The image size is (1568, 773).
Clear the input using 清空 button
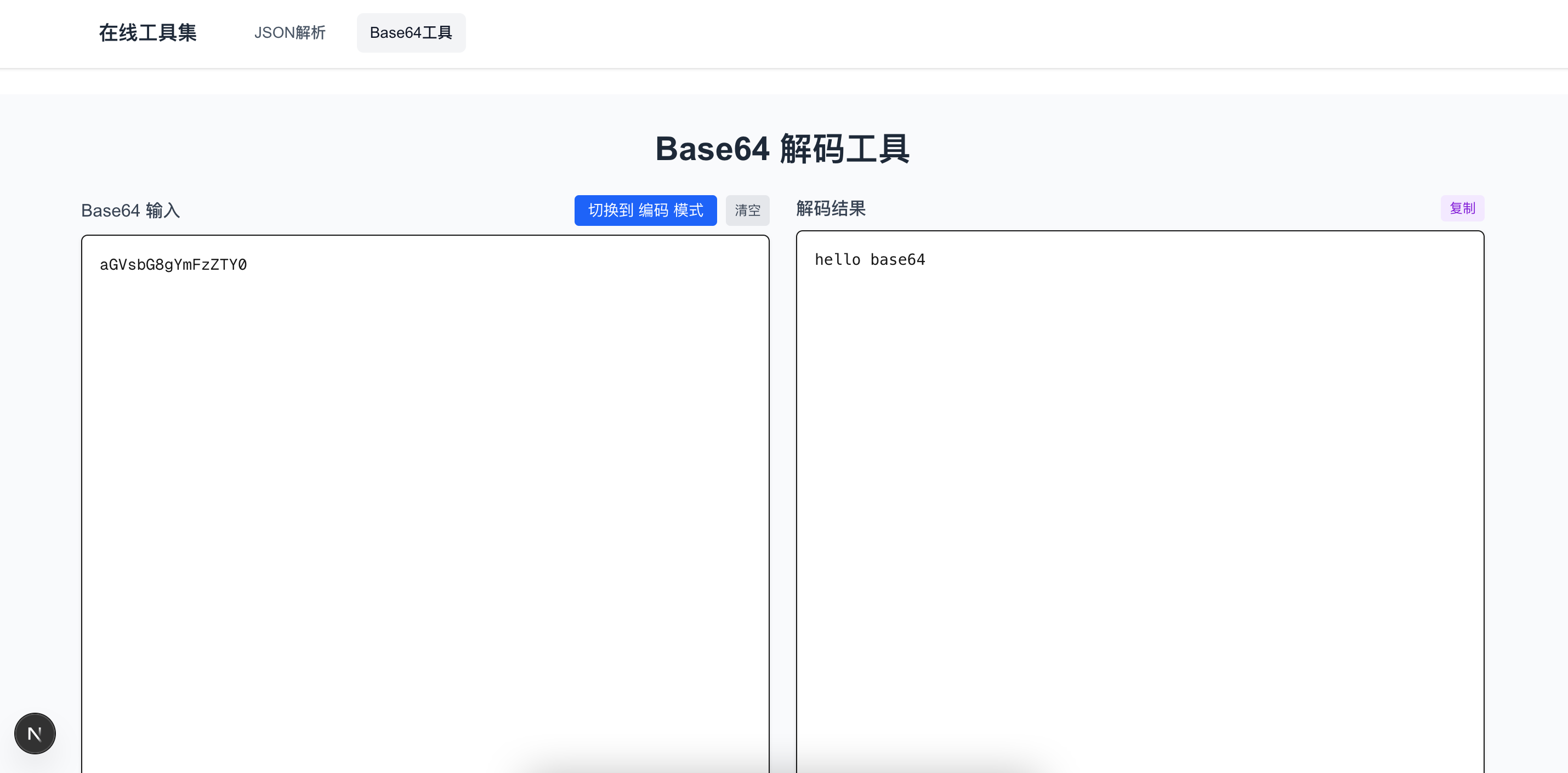click(x=747, y=211)
